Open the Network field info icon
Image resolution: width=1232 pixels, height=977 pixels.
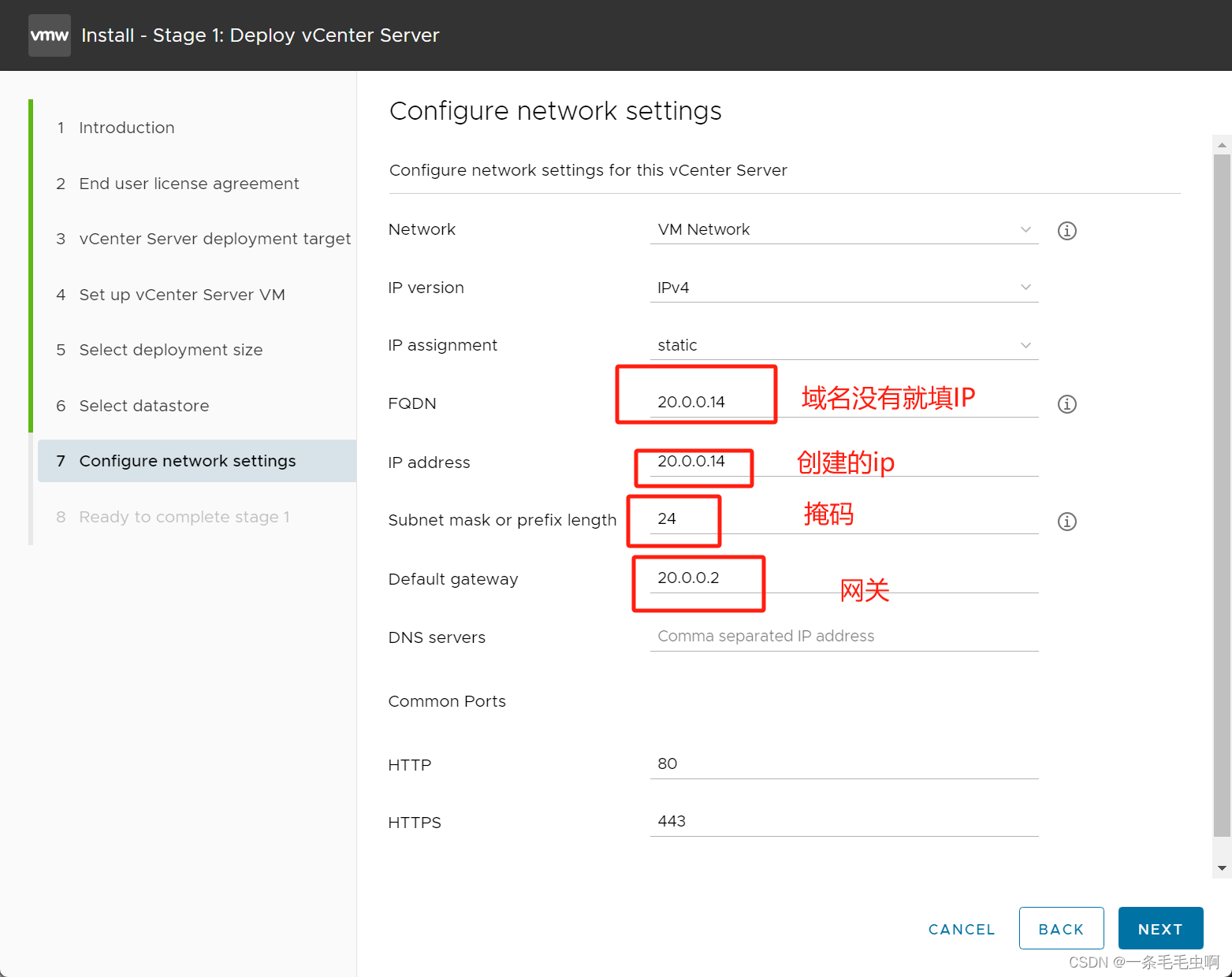pyautogui.click(x=1066, y=231)
